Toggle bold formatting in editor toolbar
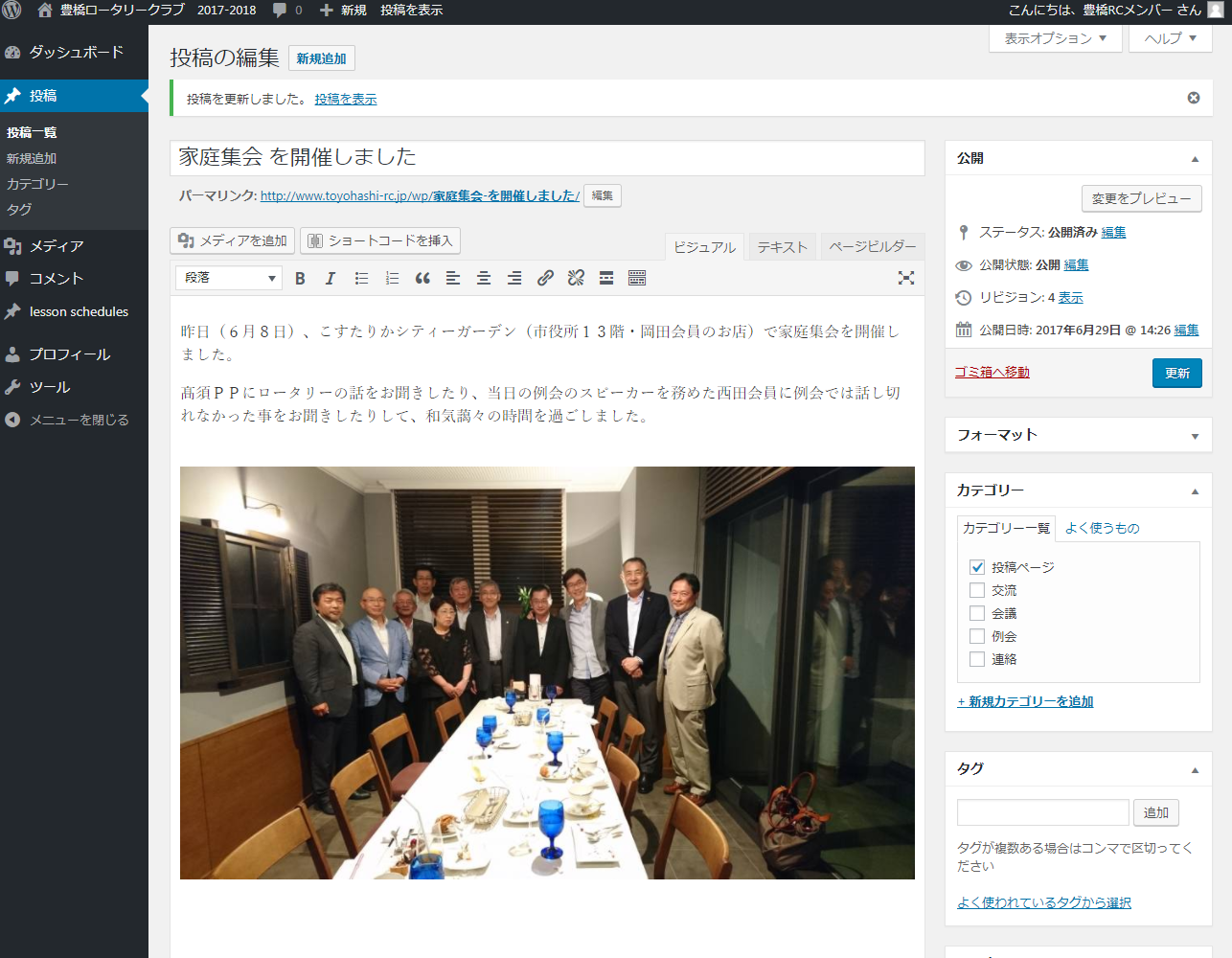This screenshot has height=958, width=1232. point(300,278)
